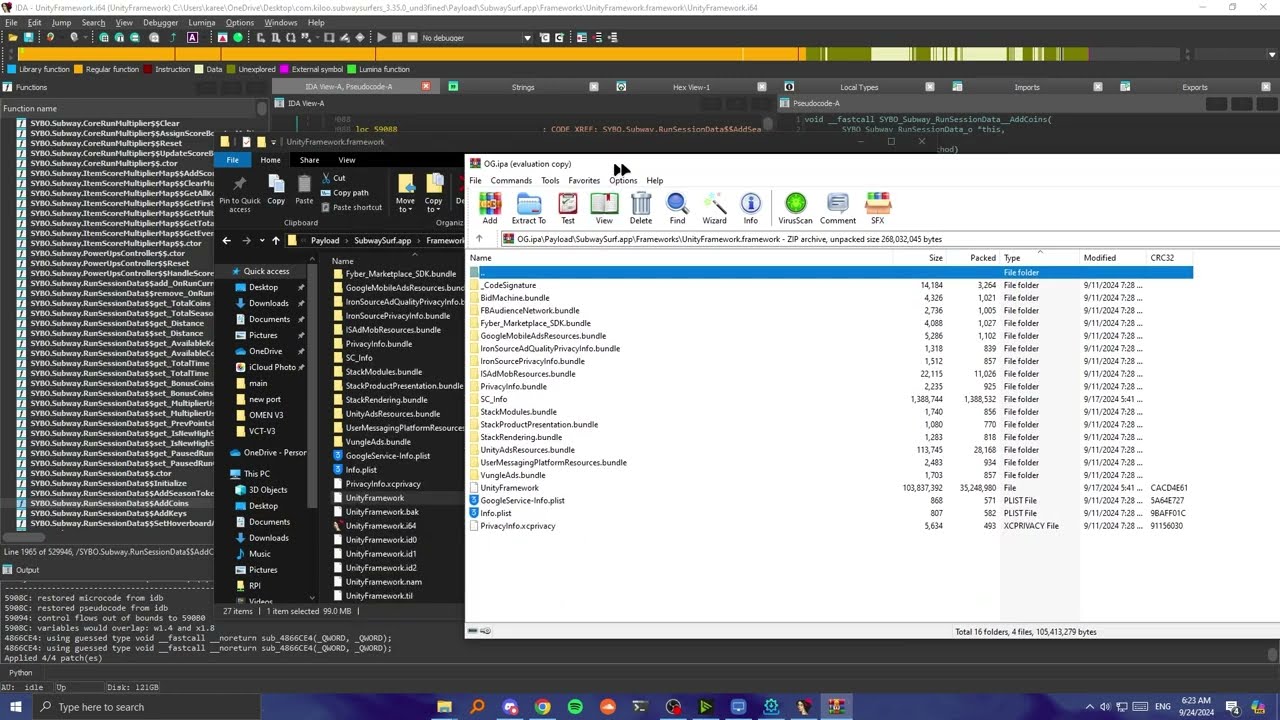
Task: Switch to the Share tab in Explorer
Action: click(x=309, y=160)
